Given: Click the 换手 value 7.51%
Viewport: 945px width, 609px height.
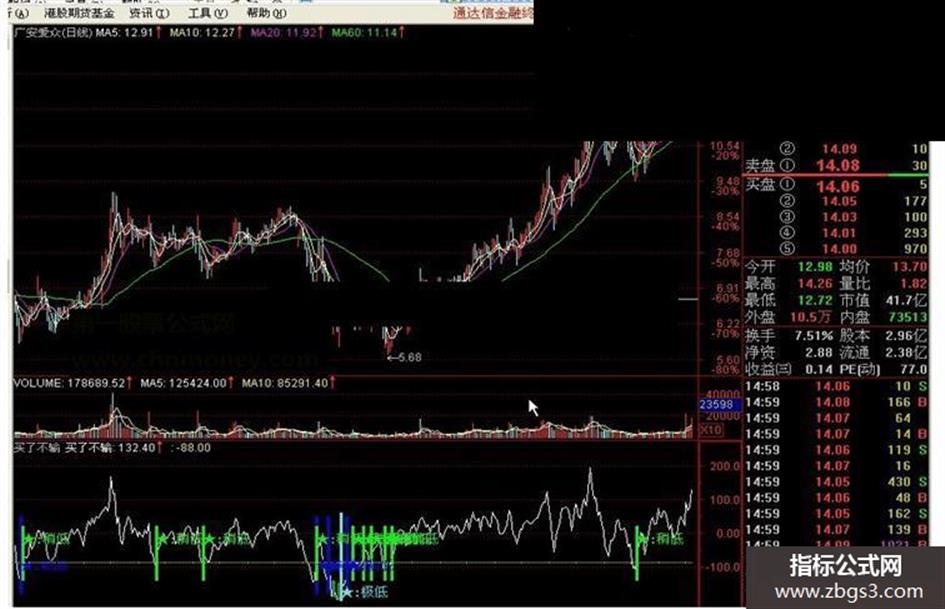Looking at the screenshot, I should pyautogui.click(x=814, y=336).
